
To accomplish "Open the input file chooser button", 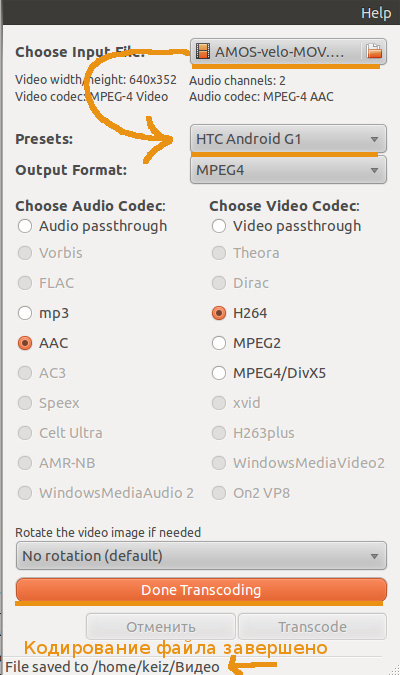I will tap(288, 52).
